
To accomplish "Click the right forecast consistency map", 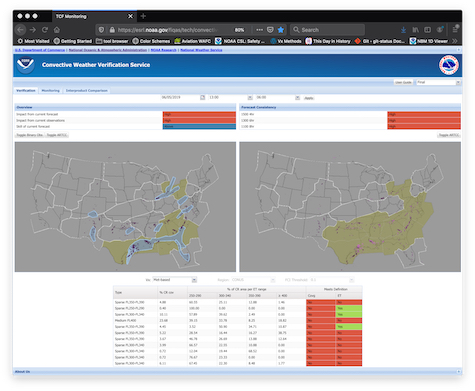I will tap(350, 207).
